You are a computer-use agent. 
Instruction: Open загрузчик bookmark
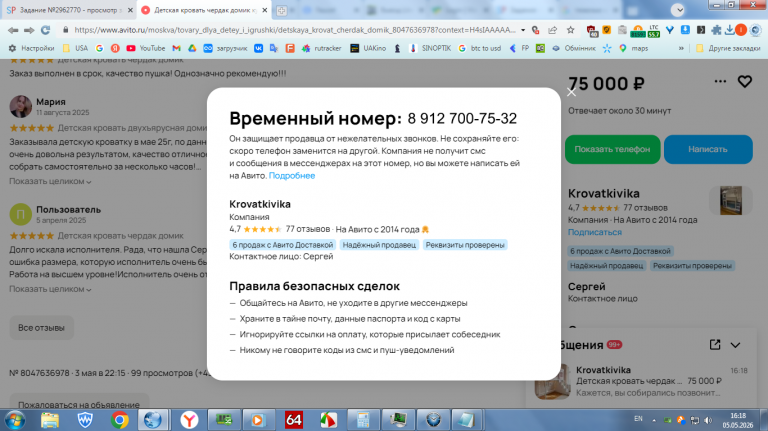pos(225,48)
